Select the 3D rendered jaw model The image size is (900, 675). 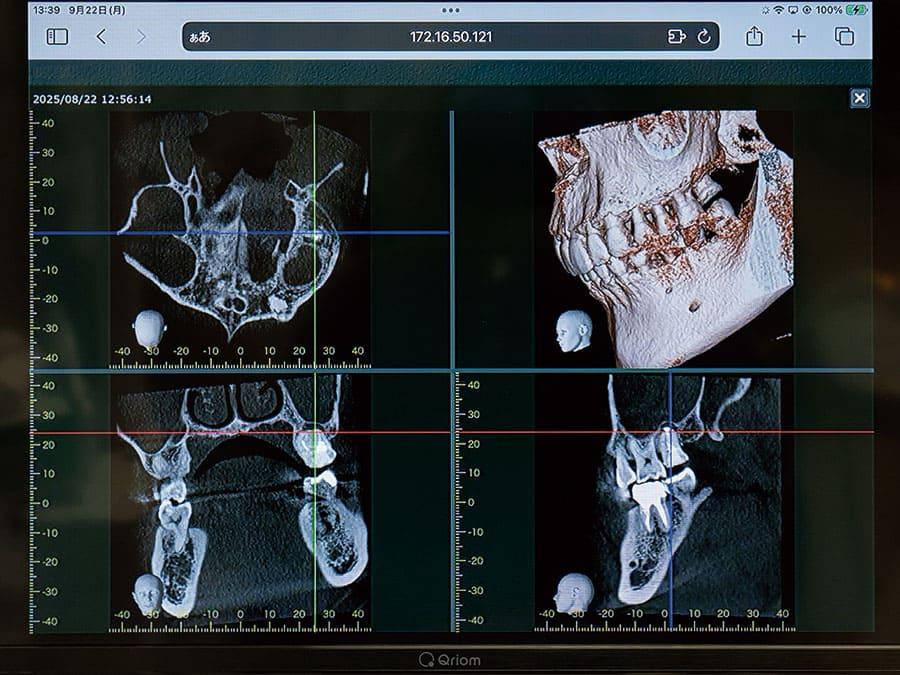pos(660,240)
